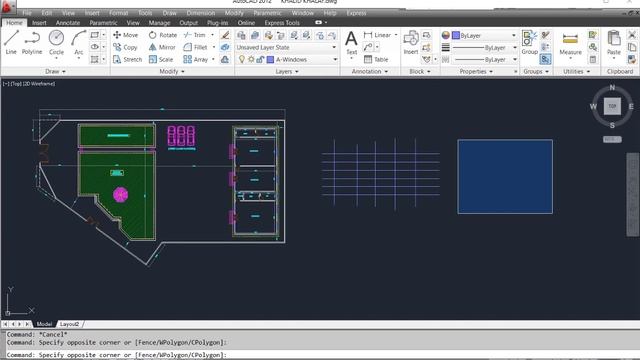Select the Arc tool

(x=78, y=42)
